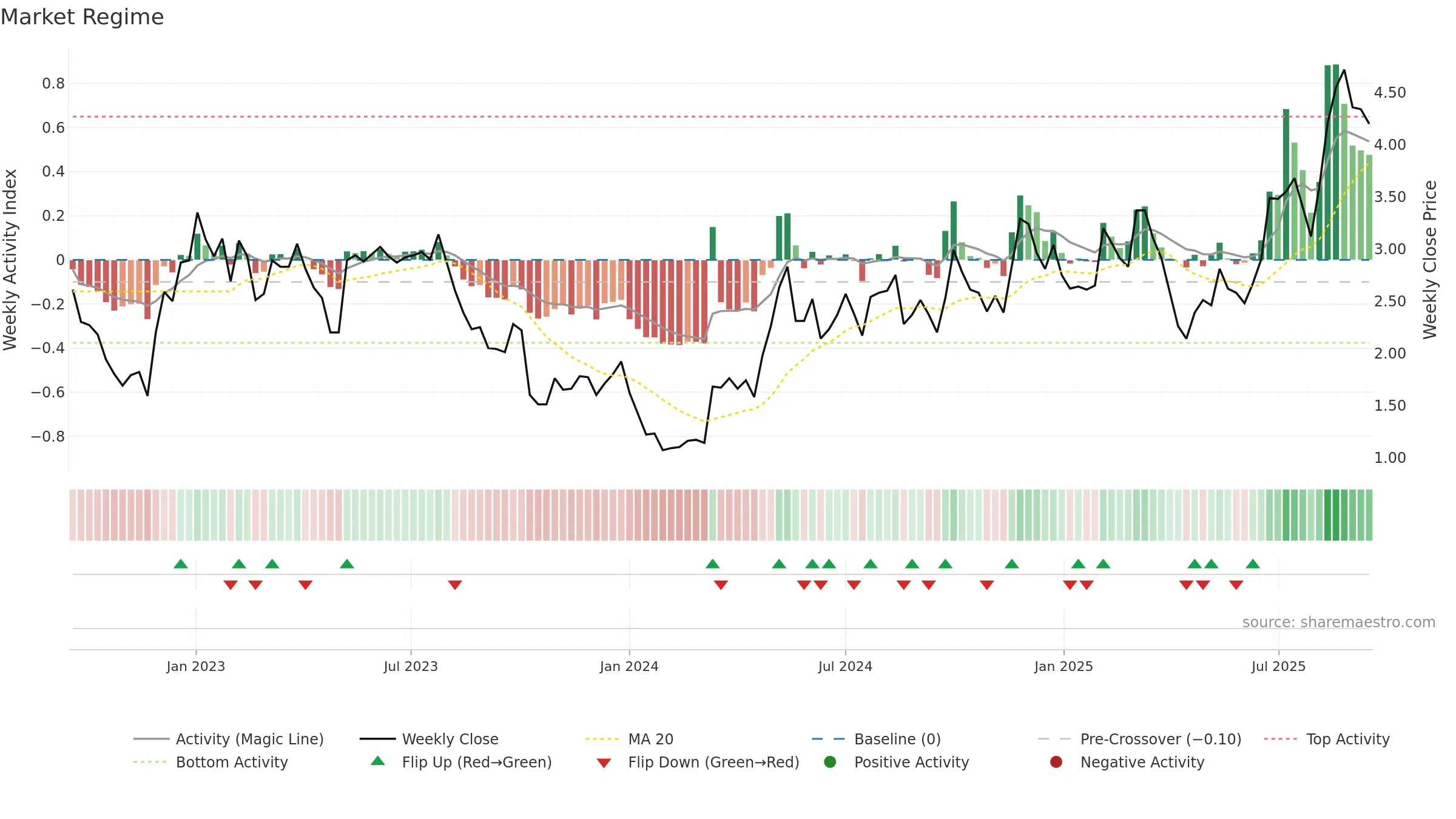The image size is (1456, 819).
Task: Click the Jul 2025 x-axis label
Action: (1278, 667)
